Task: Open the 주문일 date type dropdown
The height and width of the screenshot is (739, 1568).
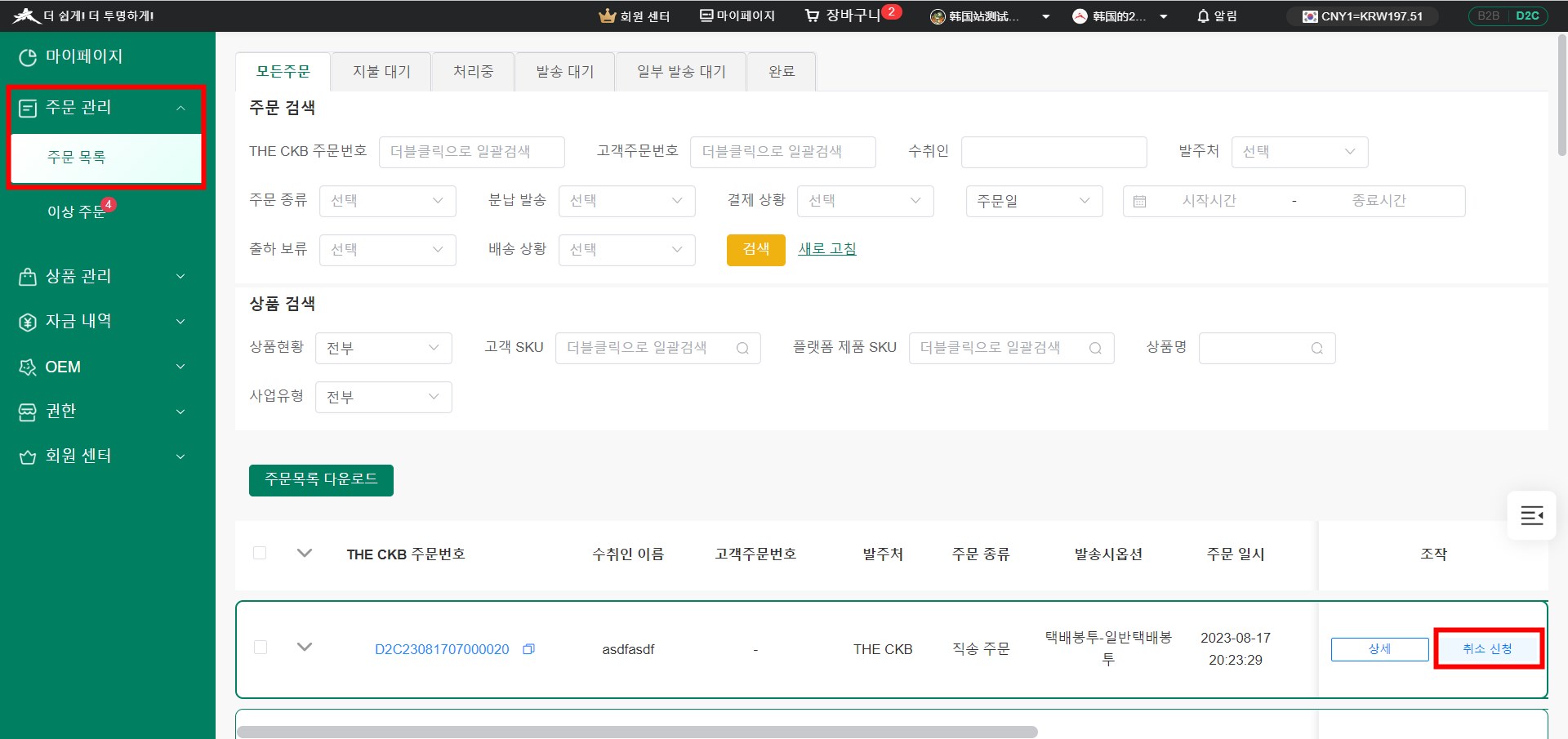Action: click(1034, 201)
